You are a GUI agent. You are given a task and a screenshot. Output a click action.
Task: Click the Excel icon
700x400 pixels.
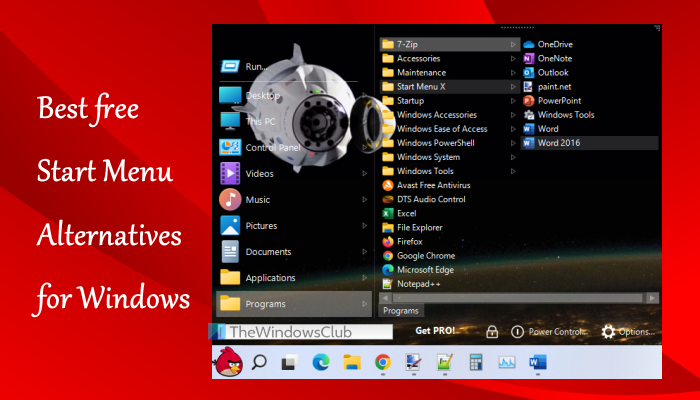388,213
